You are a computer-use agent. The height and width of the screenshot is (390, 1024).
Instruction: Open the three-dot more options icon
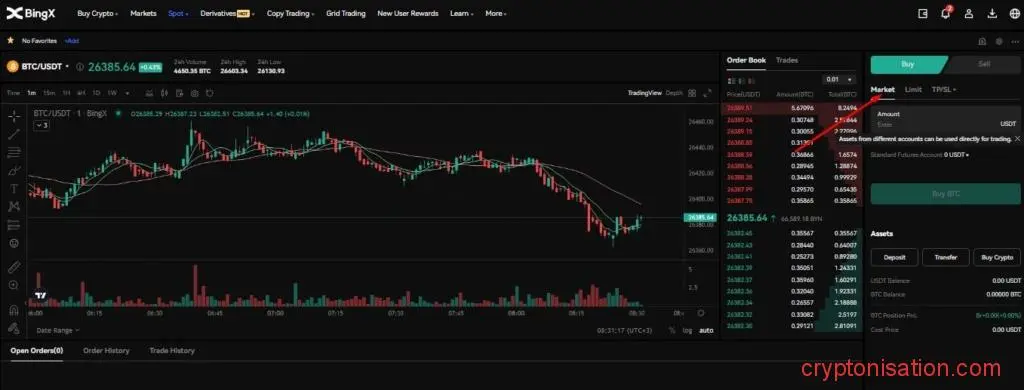pyautogui.click(x=1014, y=41)
